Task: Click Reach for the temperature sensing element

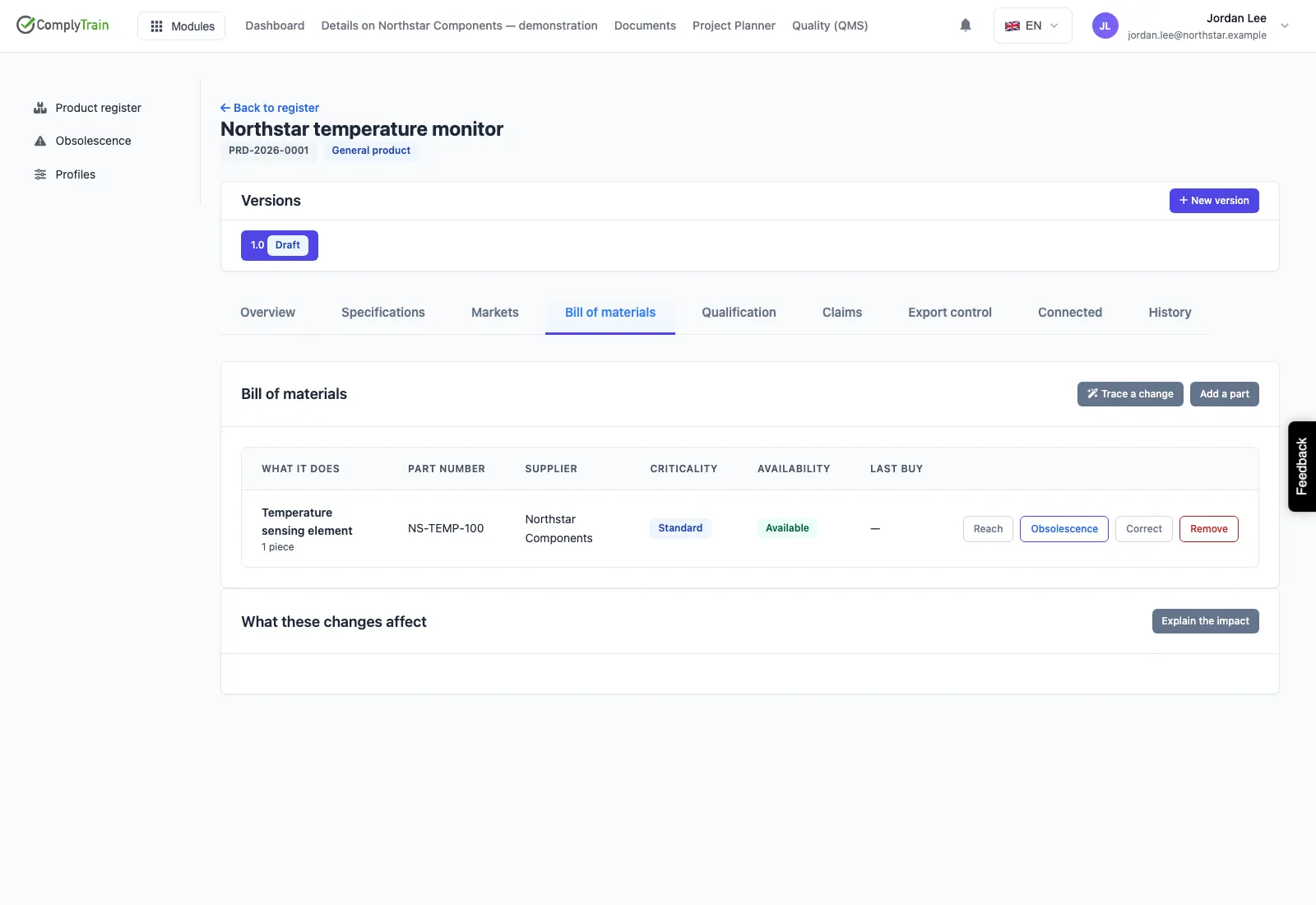Action: pos(988,529)
